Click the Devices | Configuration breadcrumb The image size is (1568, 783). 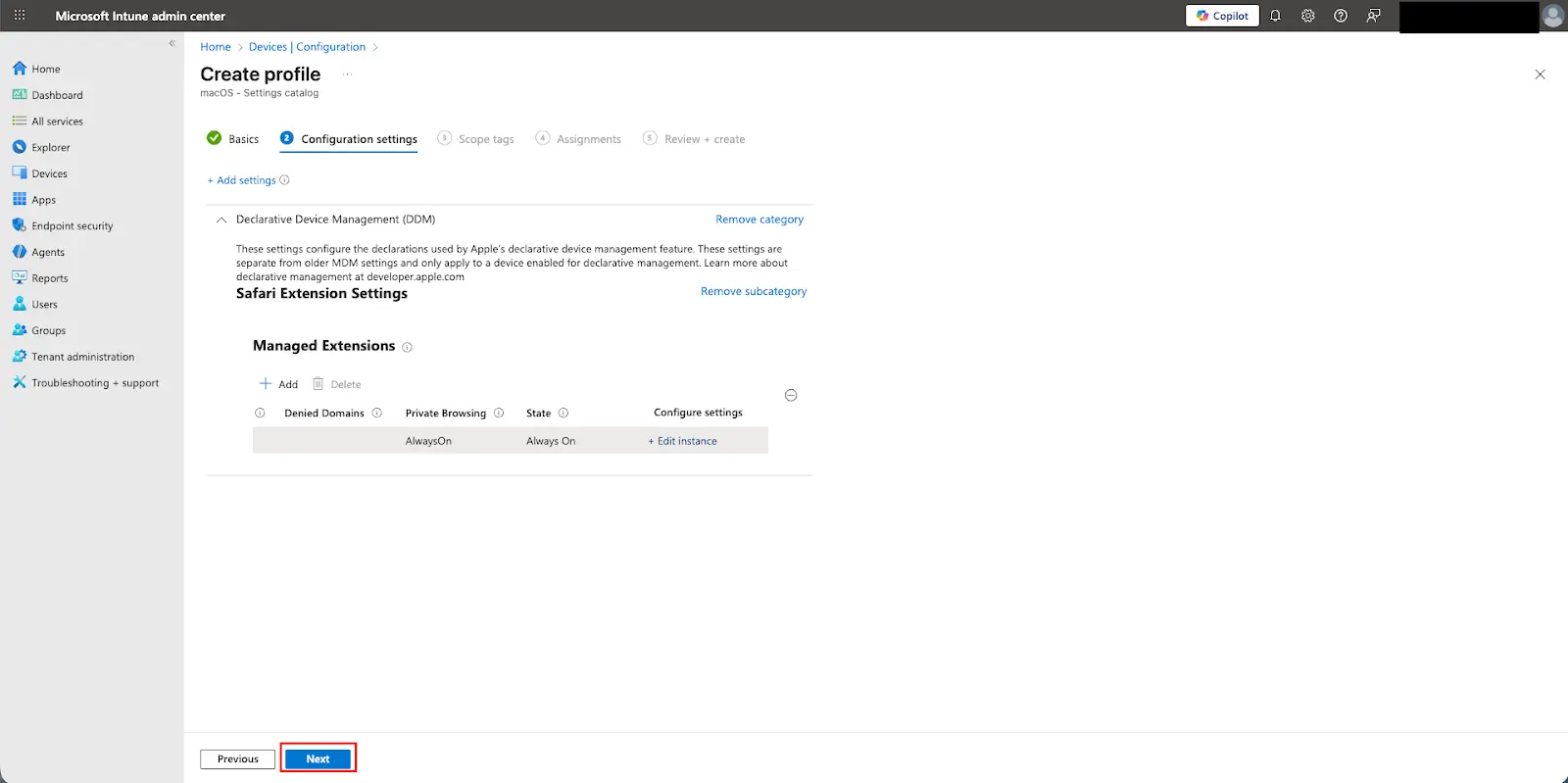tap(307, 47)
